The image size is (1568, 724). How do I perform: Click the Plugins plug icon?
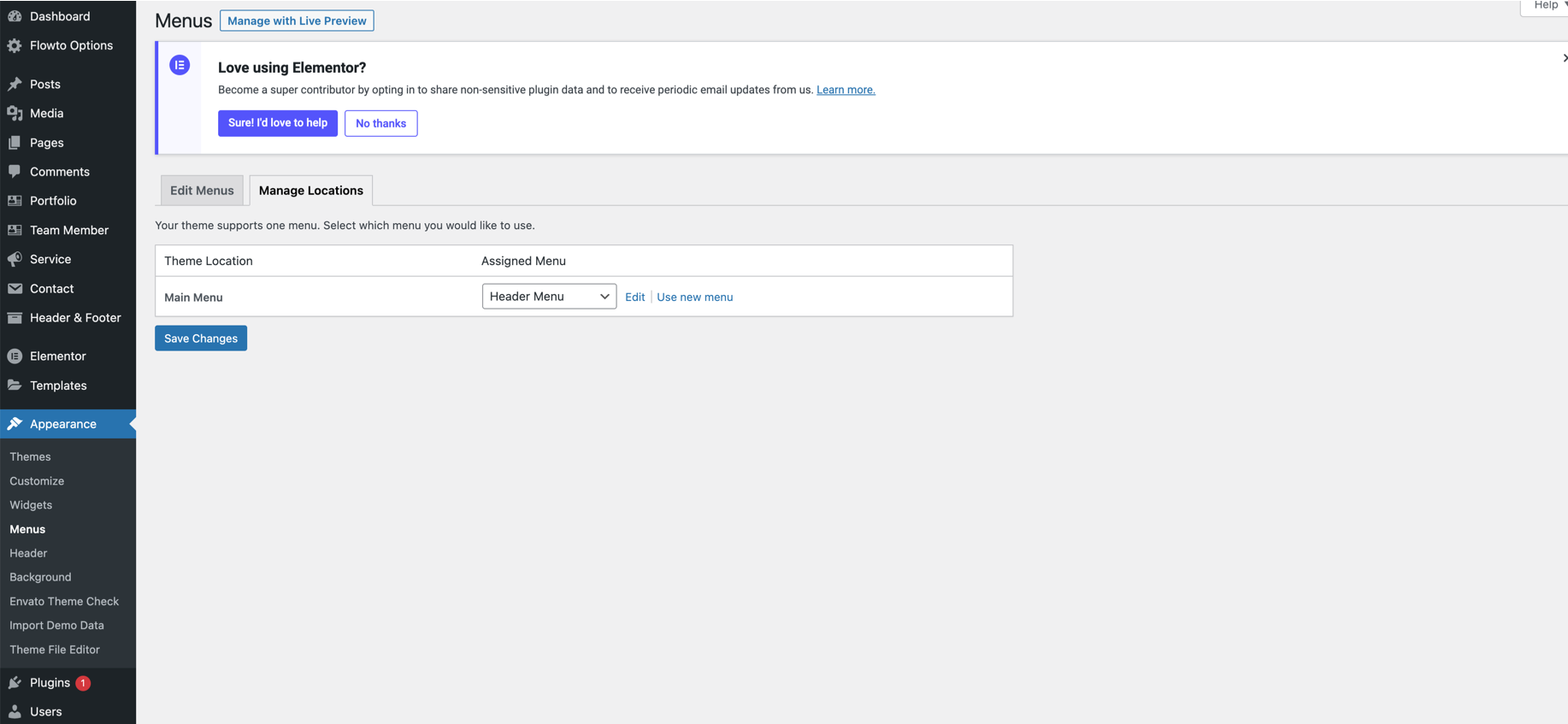coord(15,683)
